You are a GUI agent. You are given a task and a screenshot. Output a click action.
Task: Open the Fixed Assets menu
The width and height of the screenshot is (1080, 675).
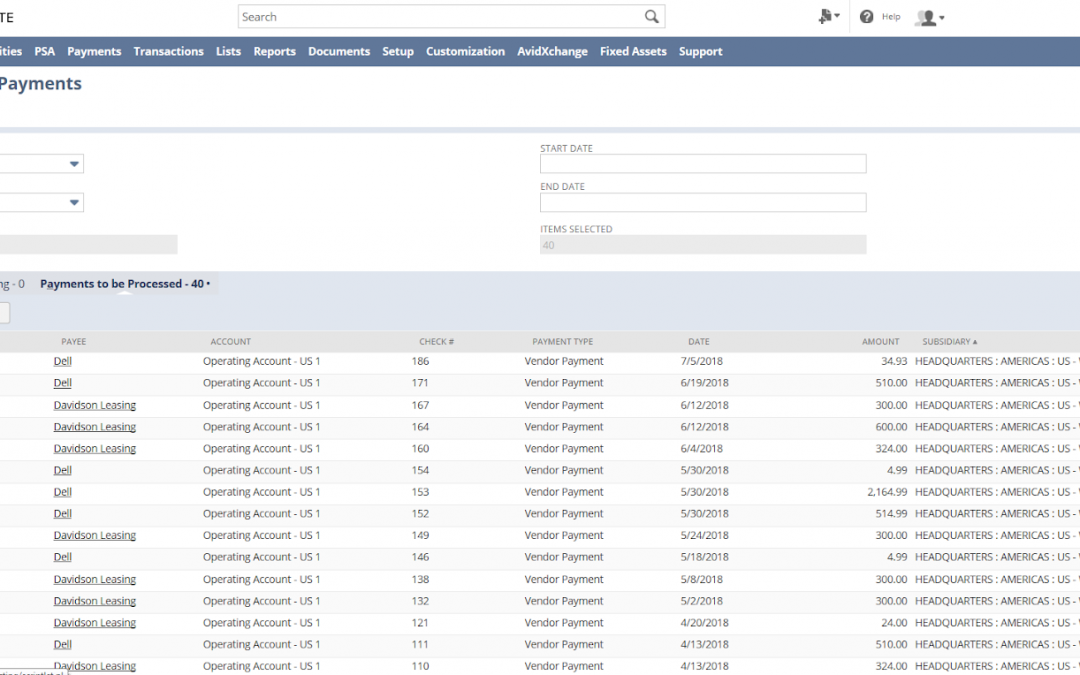[633, 52]
